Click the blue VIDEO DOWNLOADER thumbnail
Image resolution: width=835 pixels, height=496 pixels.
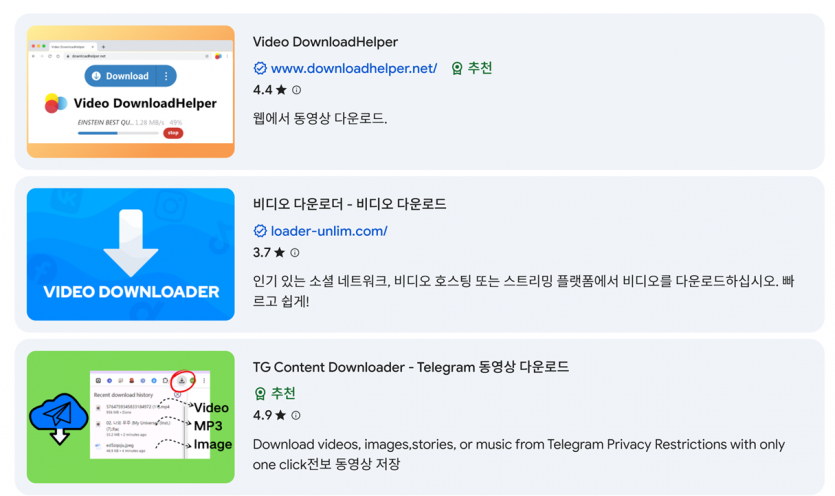(x=131, y=254)
